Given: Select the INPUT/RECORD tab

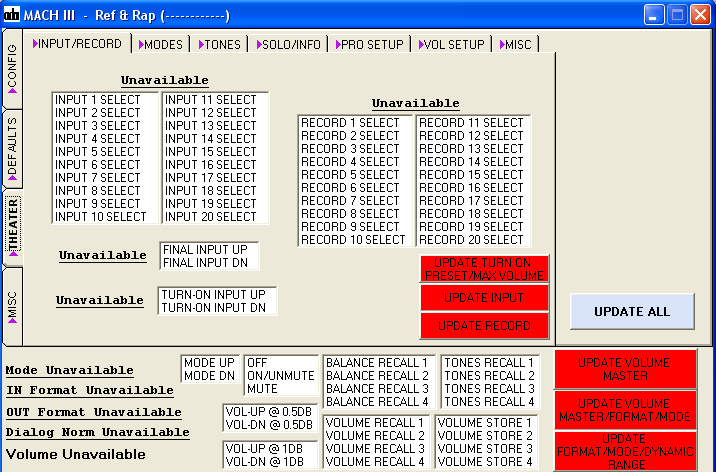Looking at the screenshot, I should [x=77, y=43].
